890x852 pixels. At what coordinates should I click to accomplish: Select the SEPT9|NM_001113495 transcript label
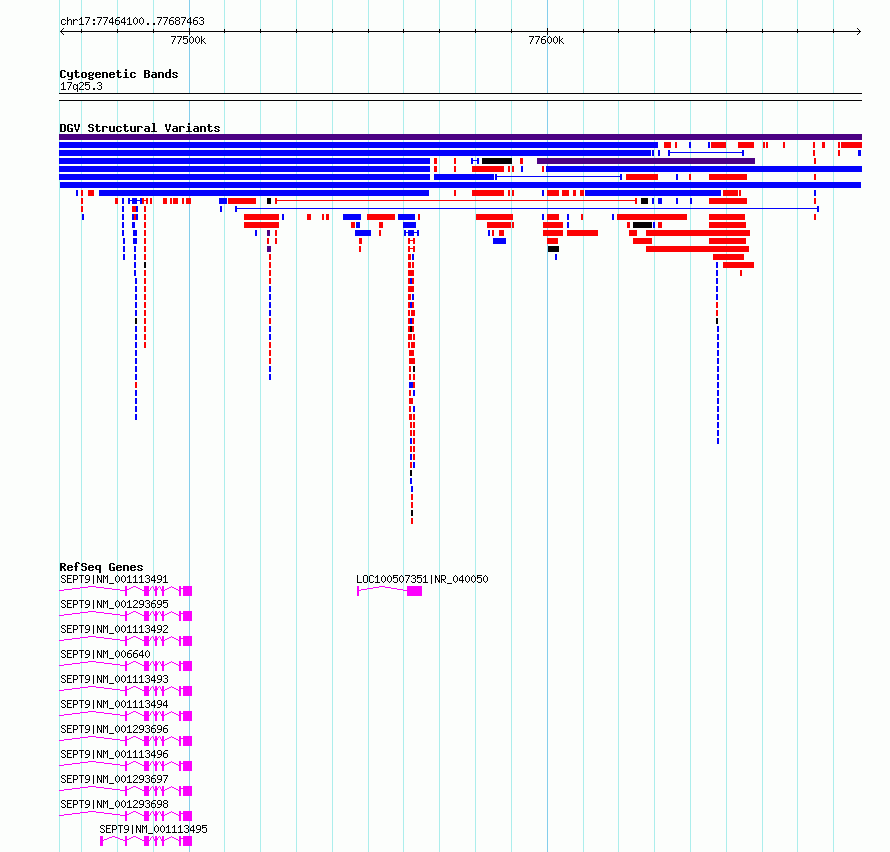click(153, 829)
